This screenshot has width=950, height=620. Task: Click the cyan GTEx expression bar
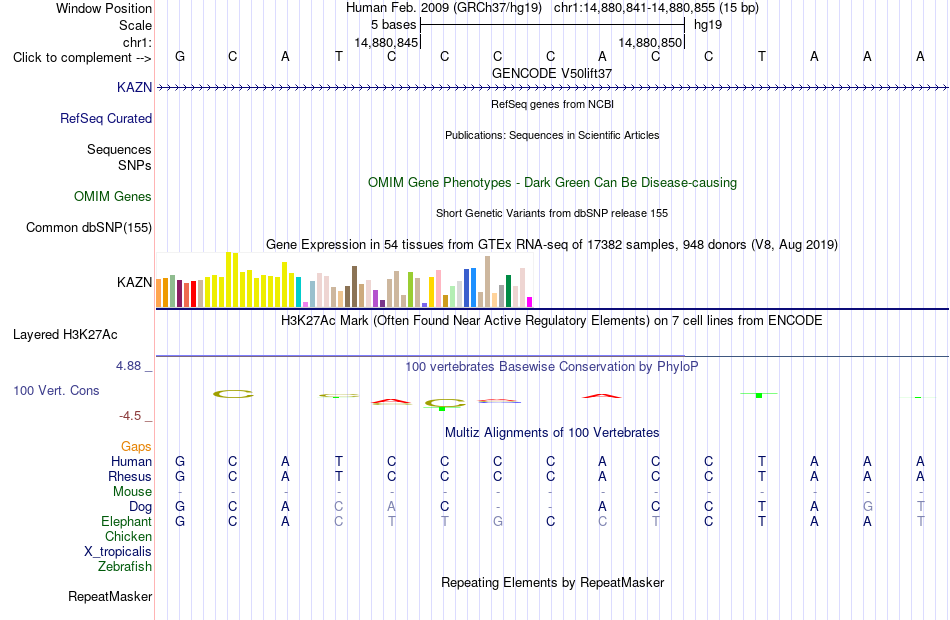coord(298,292)
